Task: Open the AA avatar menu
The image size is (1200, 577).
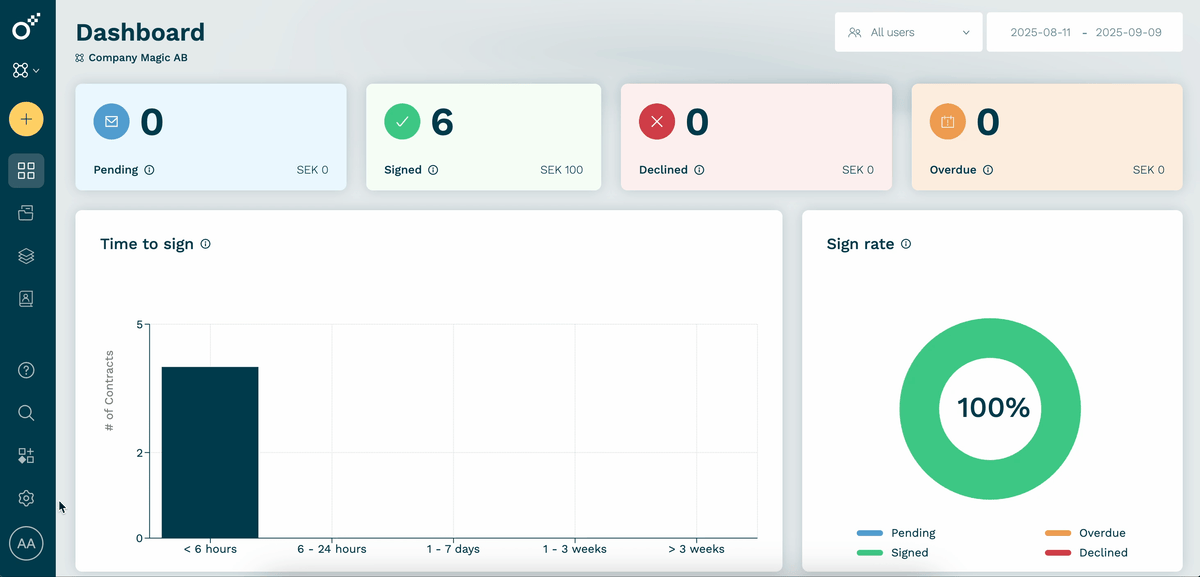Action: pyautogui.click(x=26, y=543)
